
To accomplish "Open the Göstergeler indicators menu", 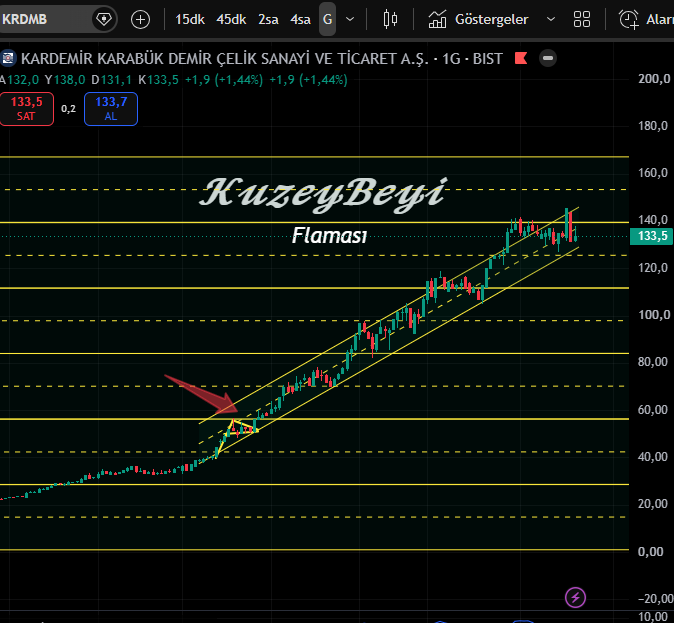I will 478,19.
